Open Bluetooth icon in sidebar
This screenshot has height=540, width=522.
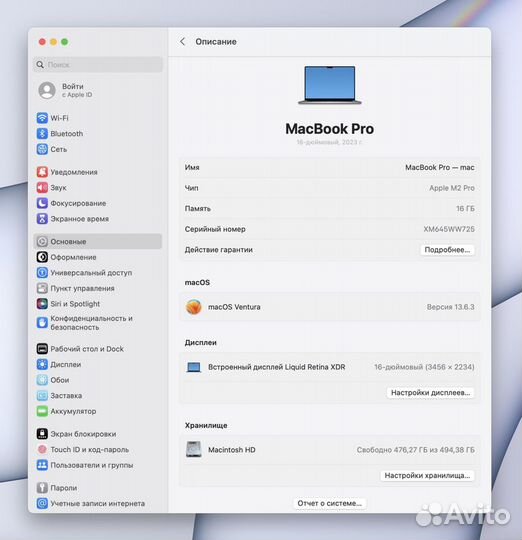point(42,133)
